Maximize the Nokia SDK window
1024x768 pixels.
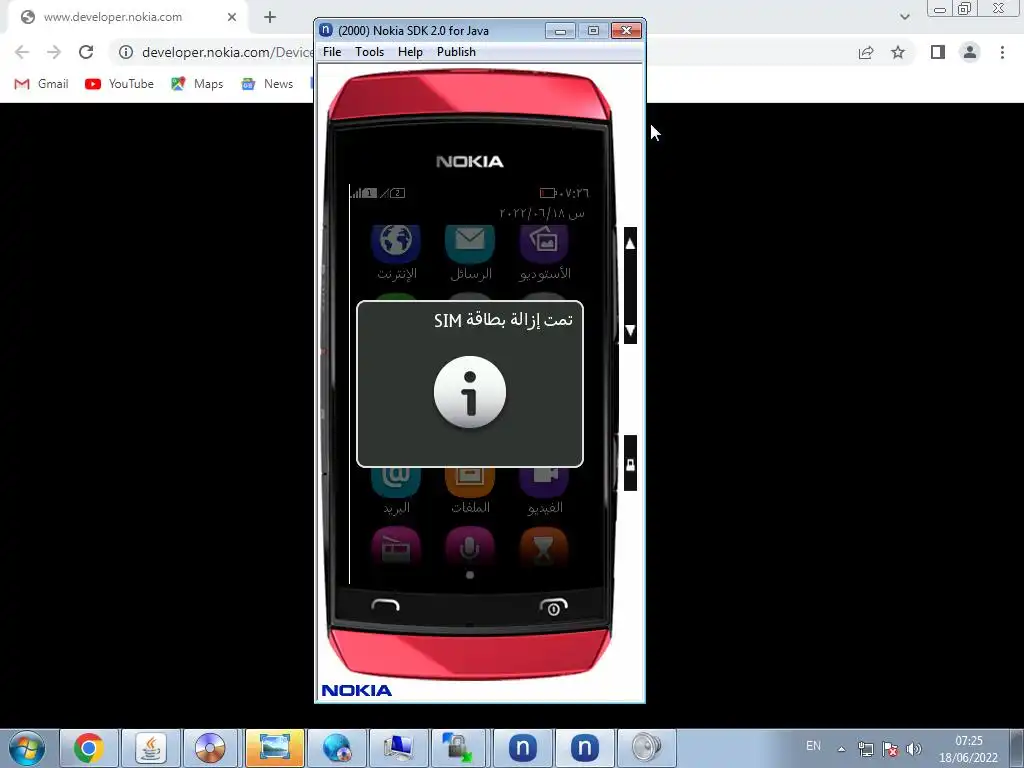593,31
